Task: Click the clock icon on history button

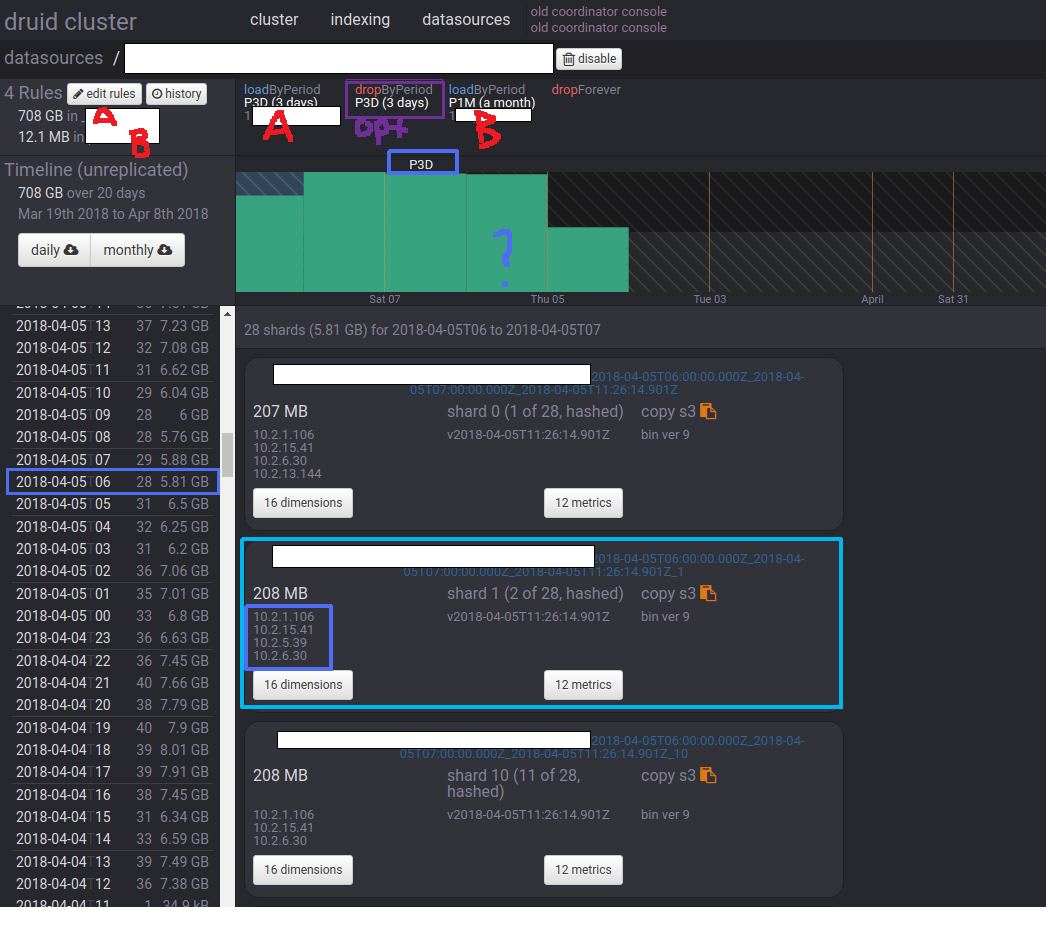Action: [x=157, y=94]
